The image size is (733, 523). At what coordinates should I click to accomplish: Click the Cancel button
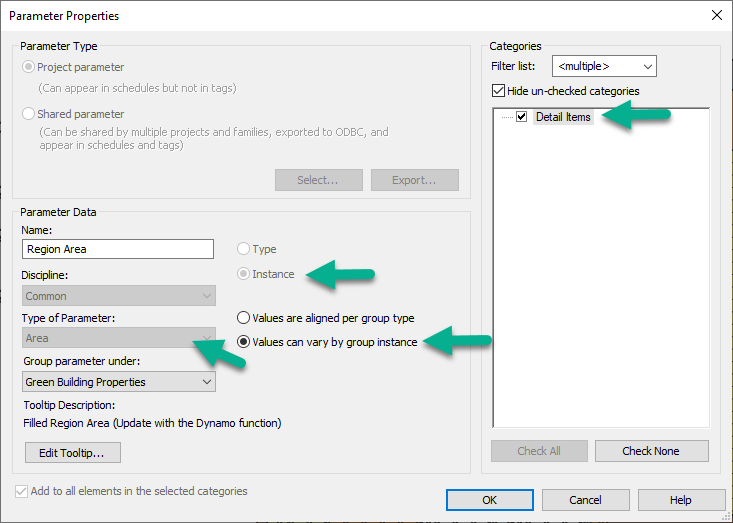pos(585,500)
